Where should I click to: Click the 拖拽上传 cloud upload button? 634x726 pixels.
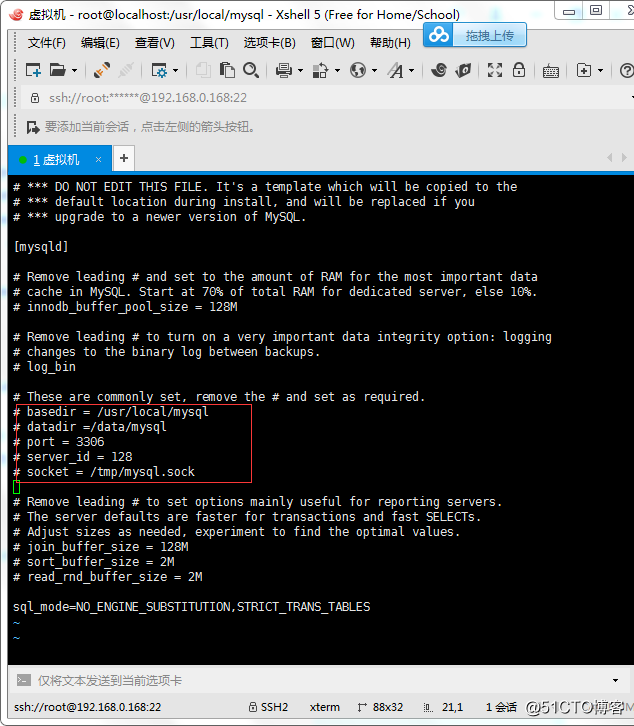pyautogui.click(x=475, y=35)
